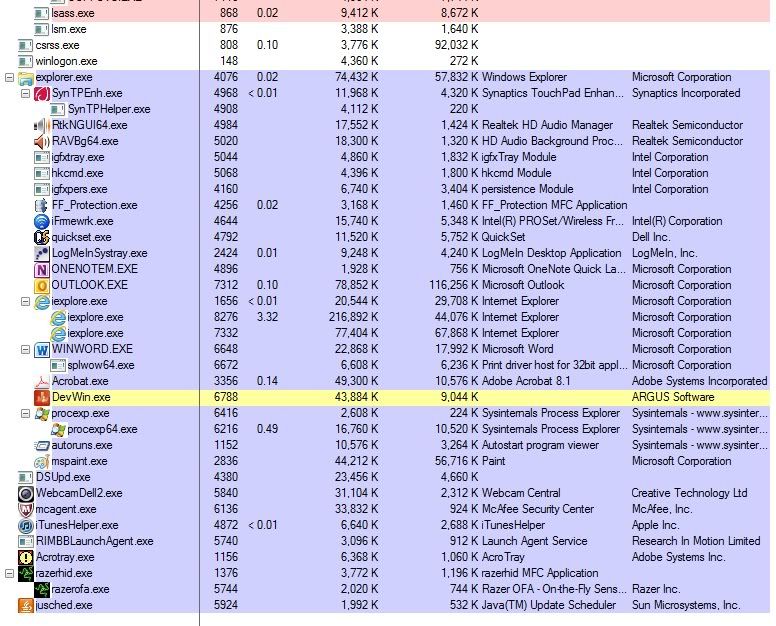Collapse the SynTPEnh.exe subtree
776x626 pixels.
[25, 93]
